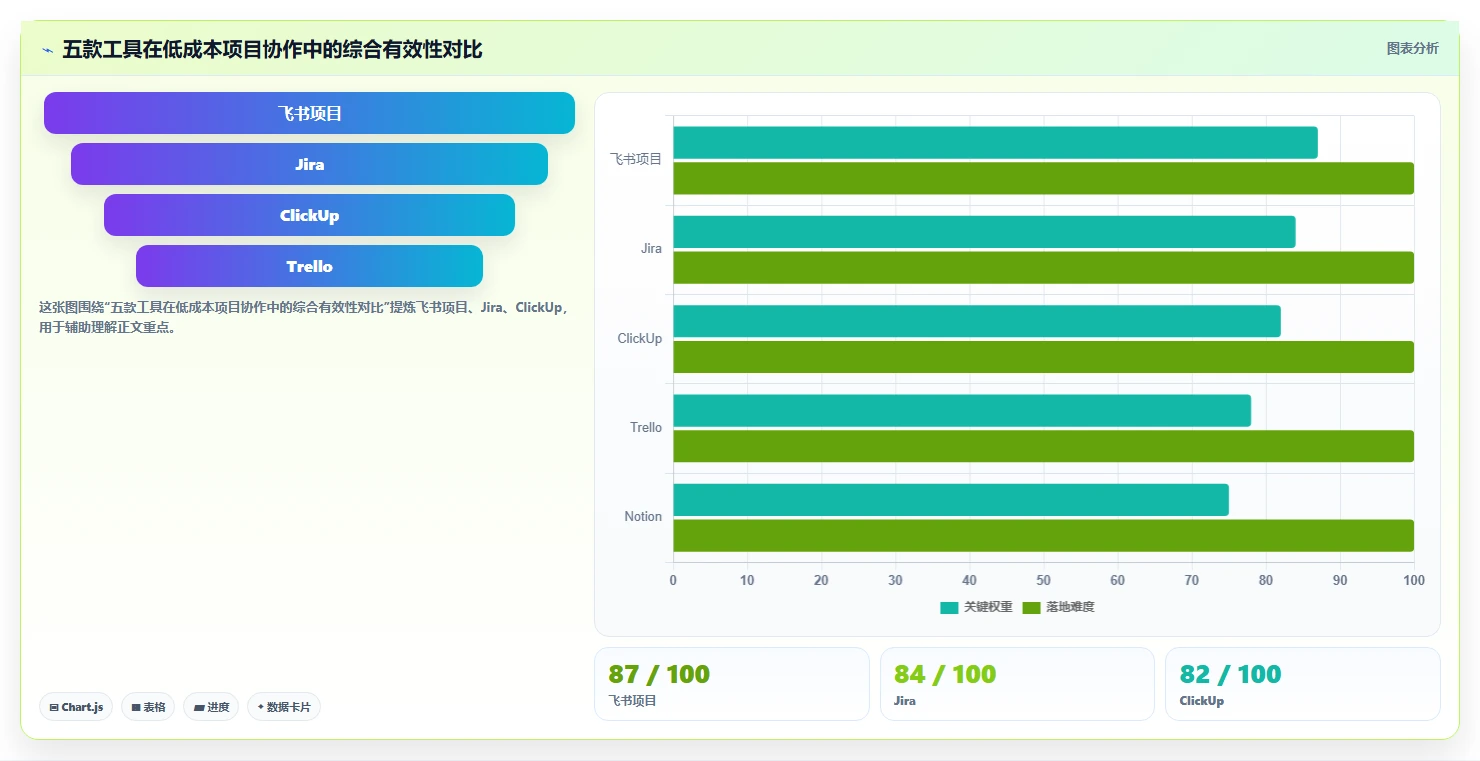The height and width of the screenshot is (761, 1480).
Task: Open the 82 / 100 ClickUp data card
Action: [x=1303, y=684]
